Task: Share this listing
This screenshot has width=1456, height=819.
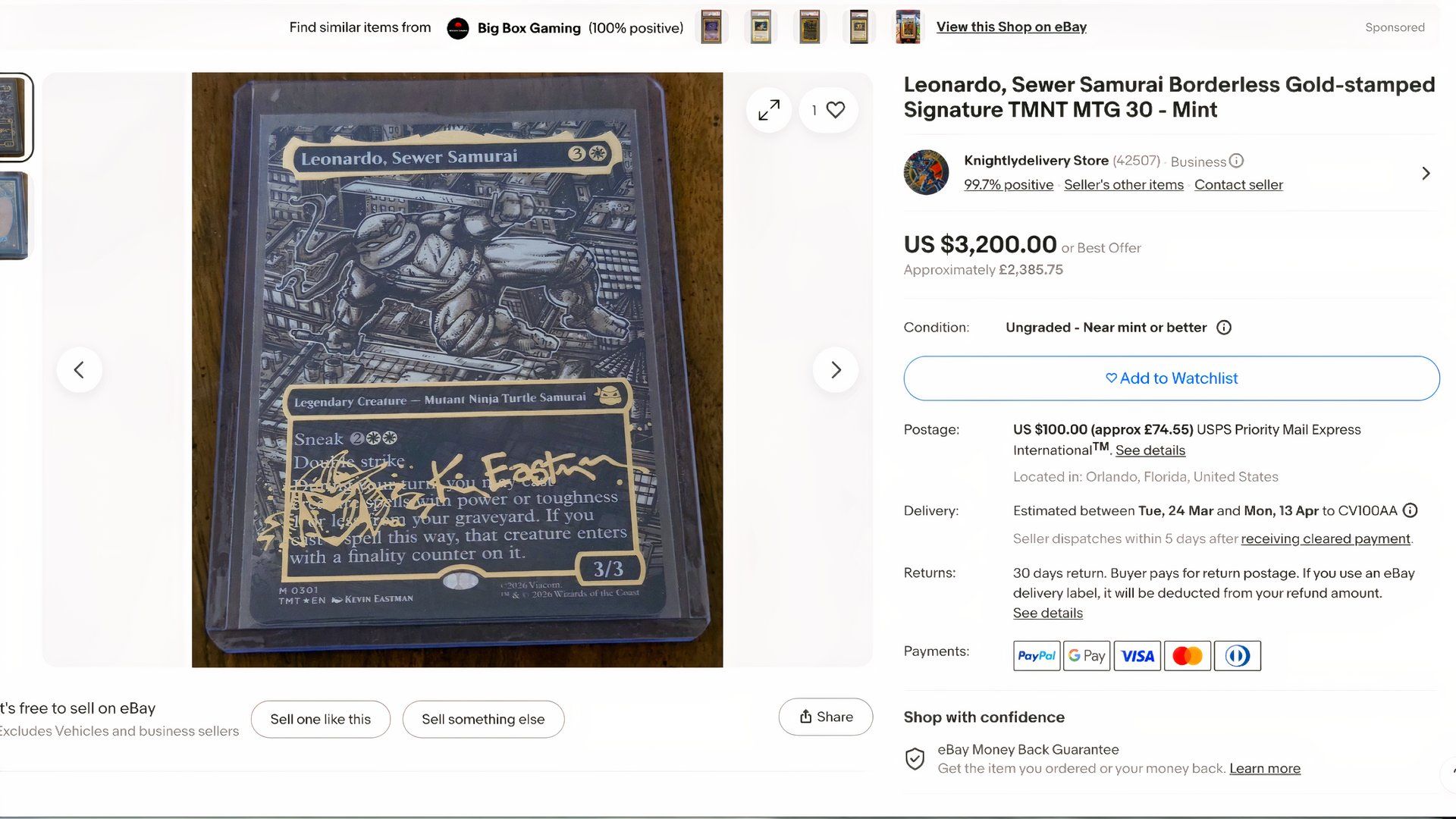Action: [825, 717]
